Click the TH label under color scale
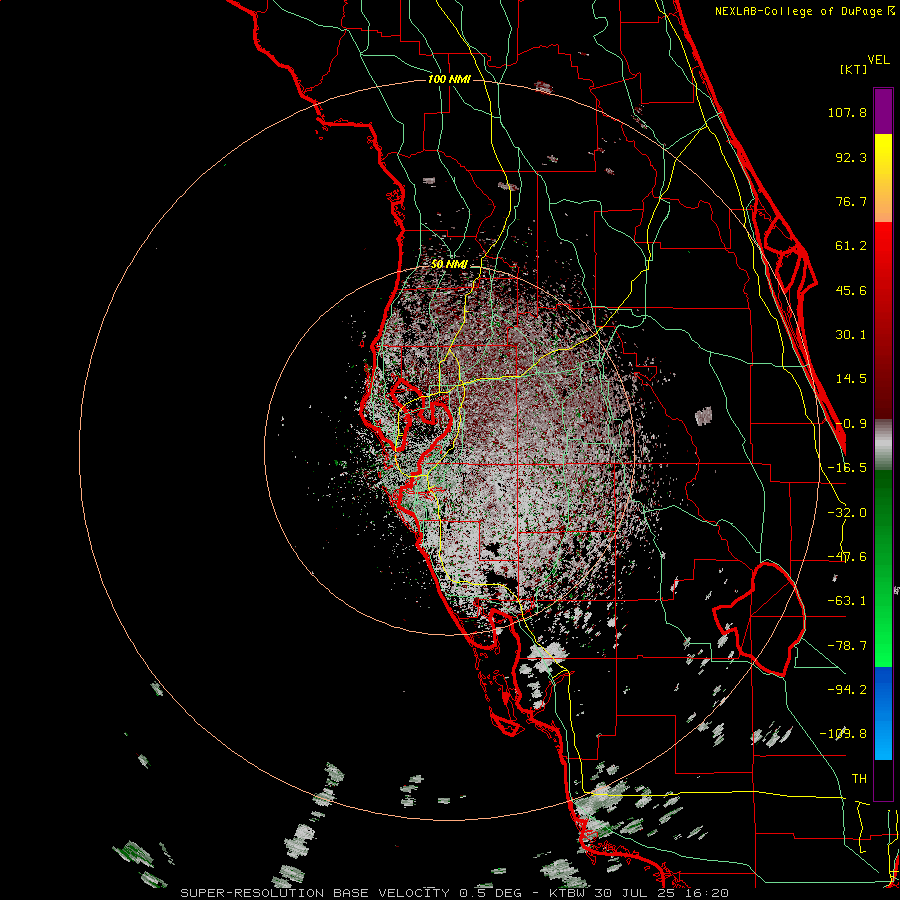The height and width of the screenshot is (900, 900). [x=859, y=779]
